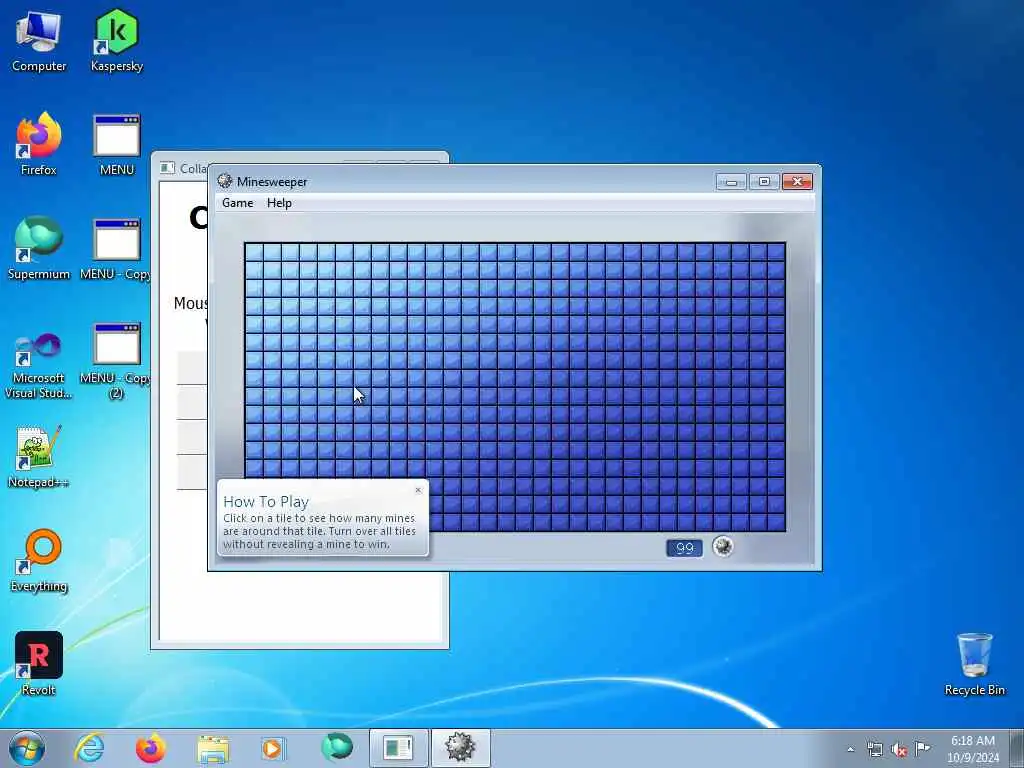This screenshot has width=1024, height=768.
Task: Select the MENU desktop icon
Action: click(x=116, y=144)
